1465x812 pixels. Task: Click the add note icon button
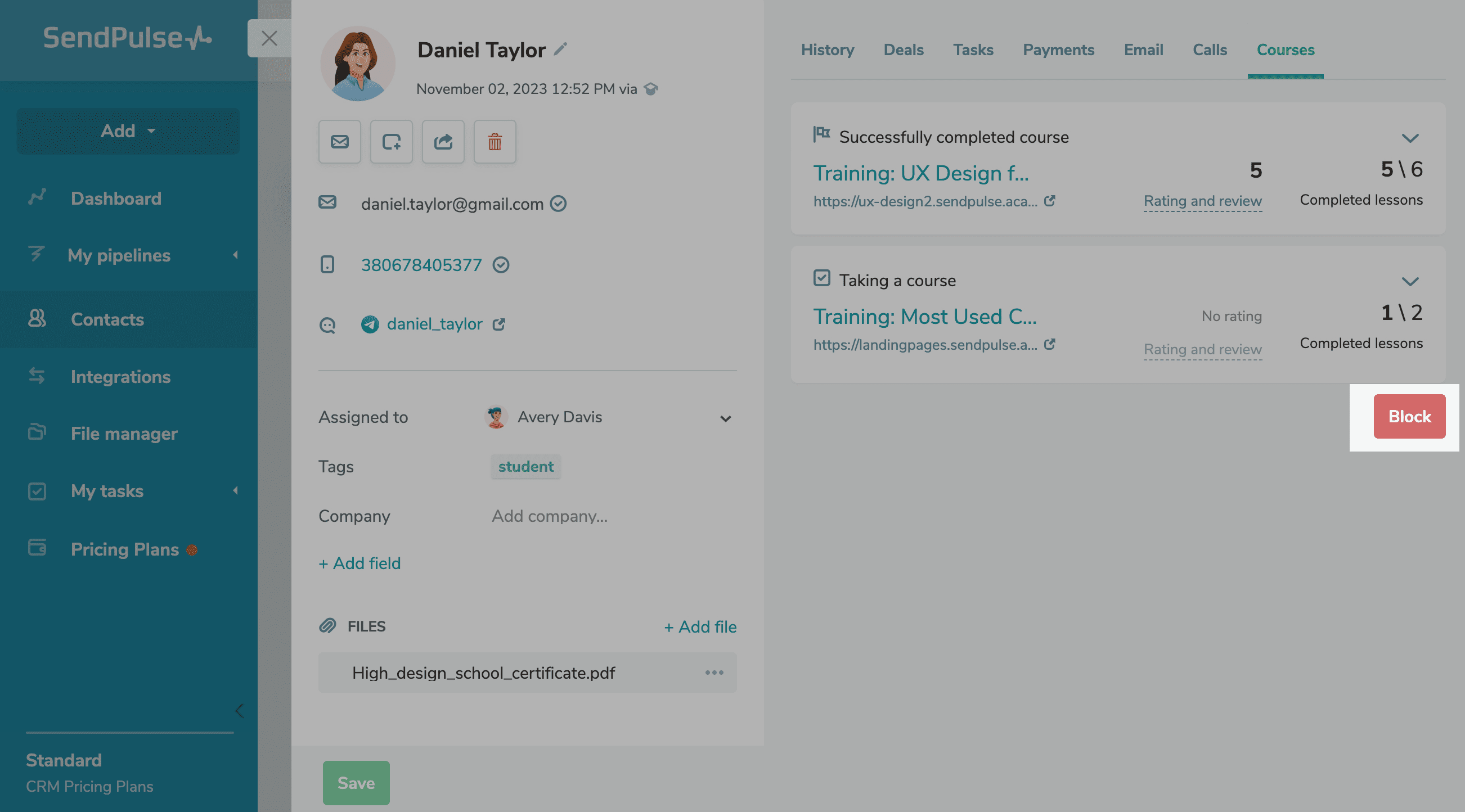pos(391,142)
